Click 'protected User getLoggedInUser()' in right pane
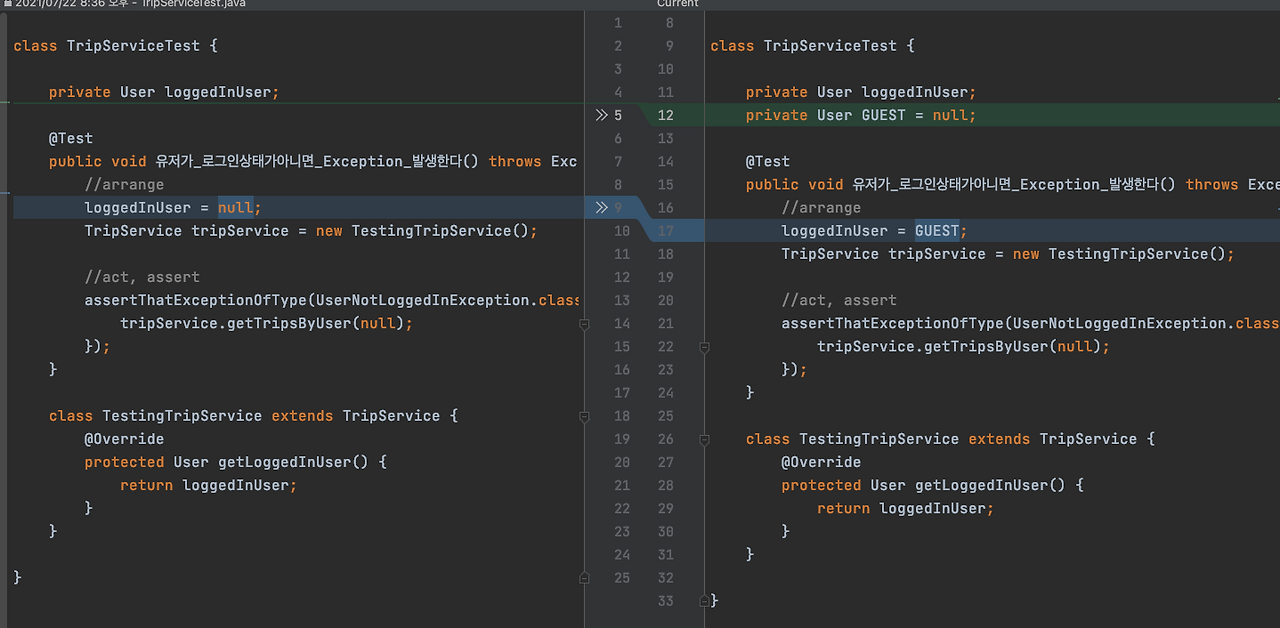Image resolution: width=1280 pixels, height=628 pixels. 924,485
